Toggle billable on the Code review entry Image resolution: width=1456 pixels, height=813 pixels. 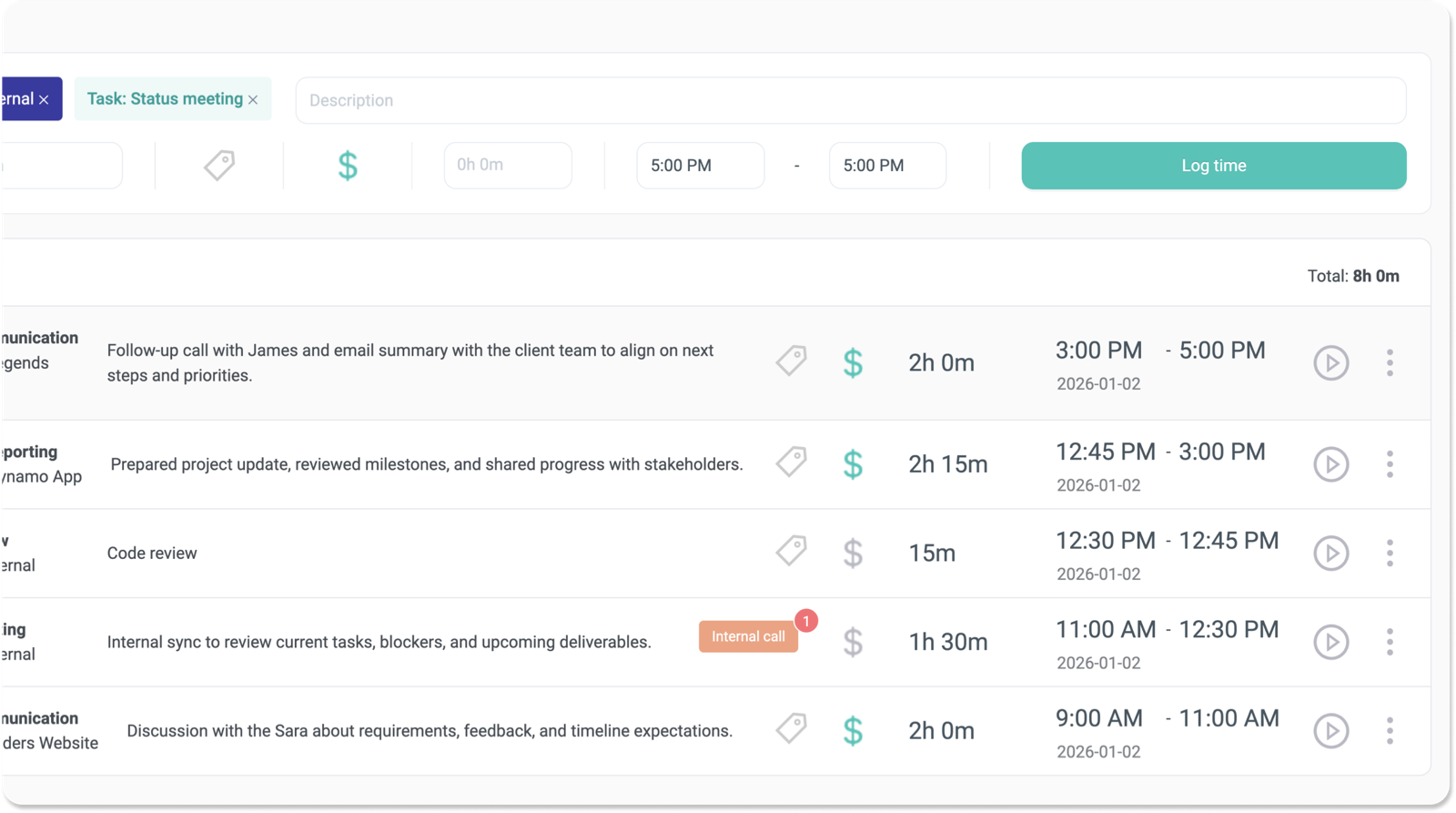(853, 553)
